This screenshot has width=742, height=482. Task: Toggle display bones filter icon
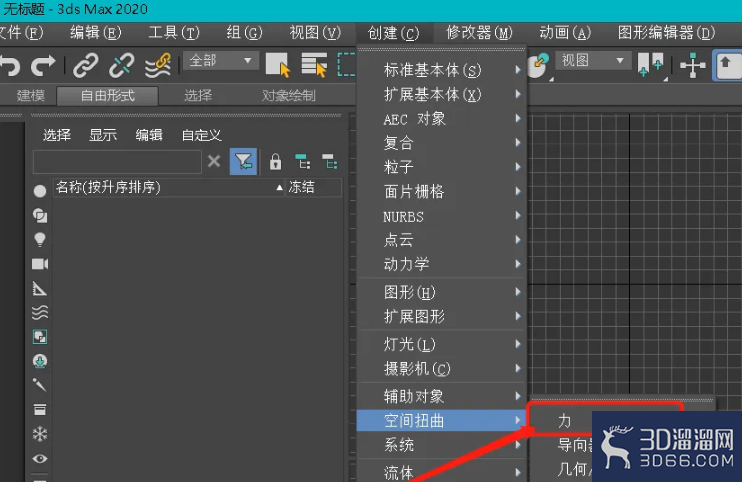tap(40, 386)
